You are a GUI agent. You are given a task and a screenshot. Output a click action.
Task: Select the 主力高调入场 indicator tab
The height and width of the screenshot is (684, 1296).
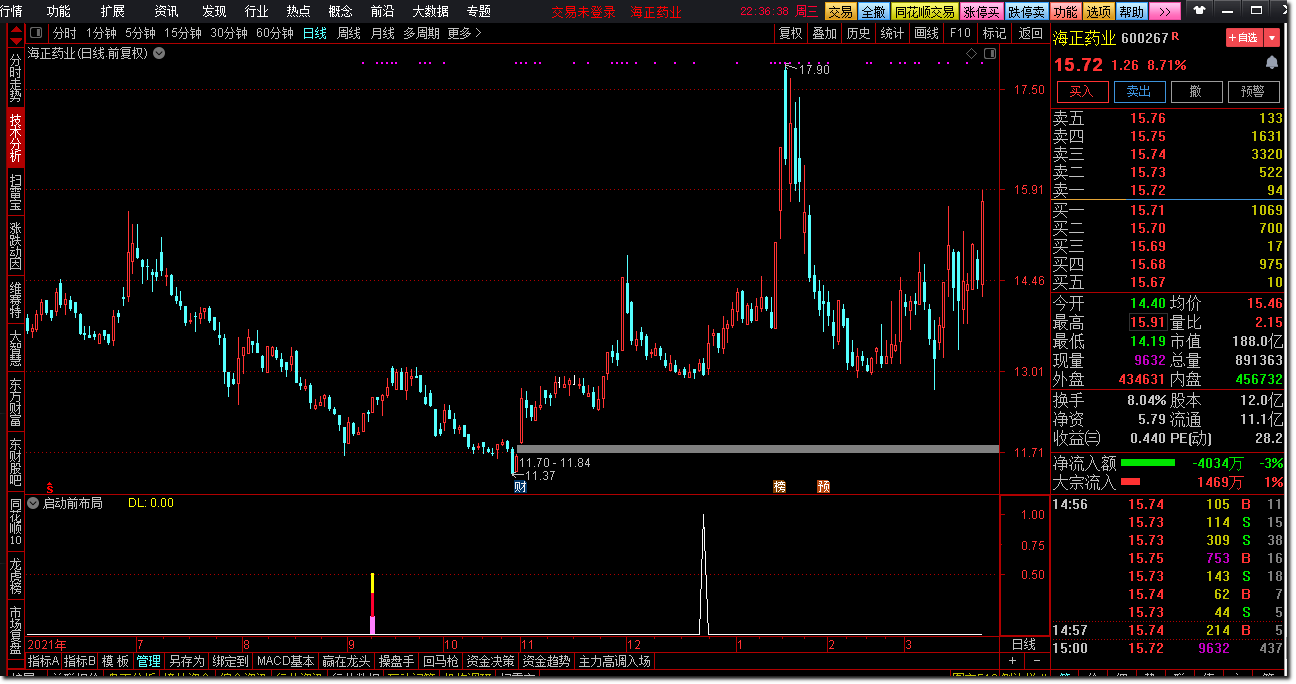[614, 661]
